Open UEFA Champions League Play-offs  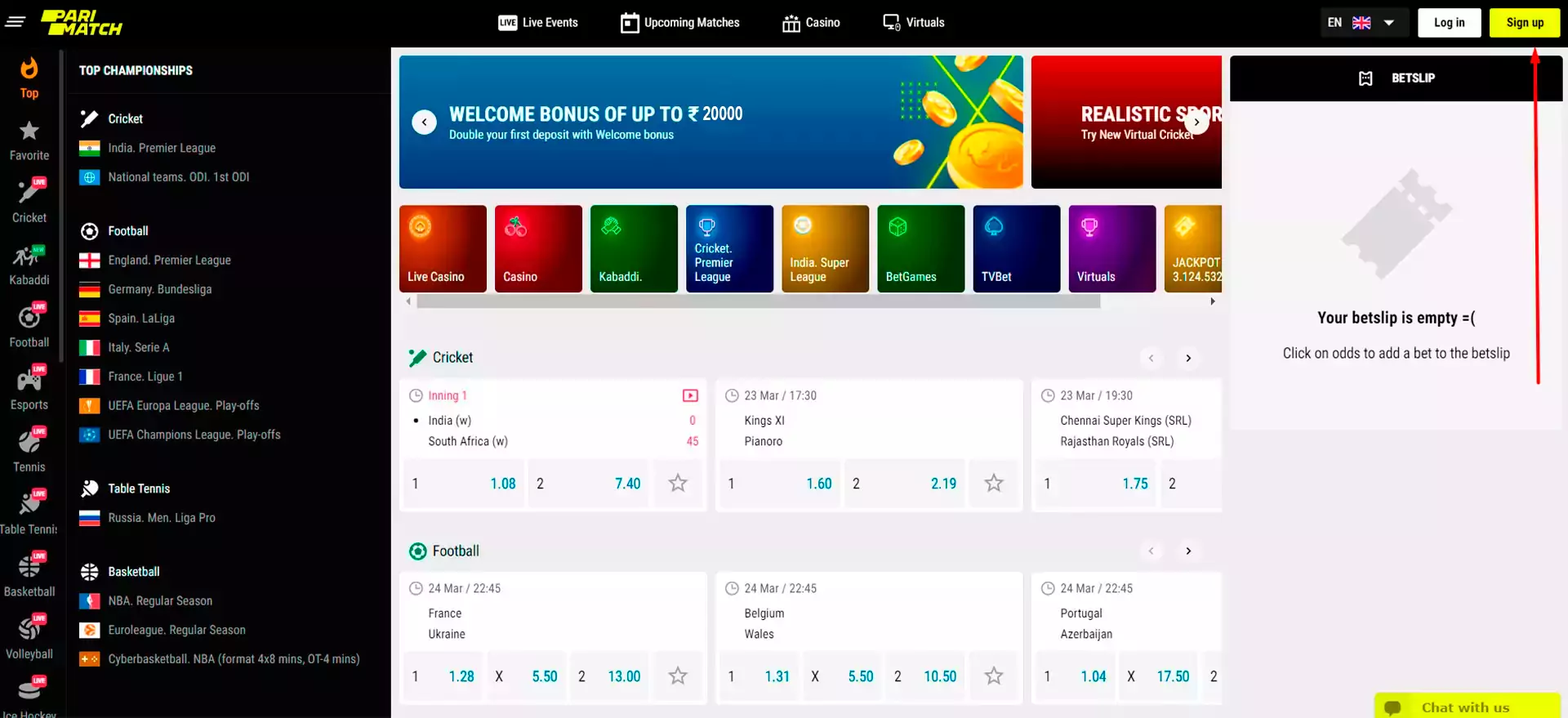pyautogui.click(x=194, y=435)
